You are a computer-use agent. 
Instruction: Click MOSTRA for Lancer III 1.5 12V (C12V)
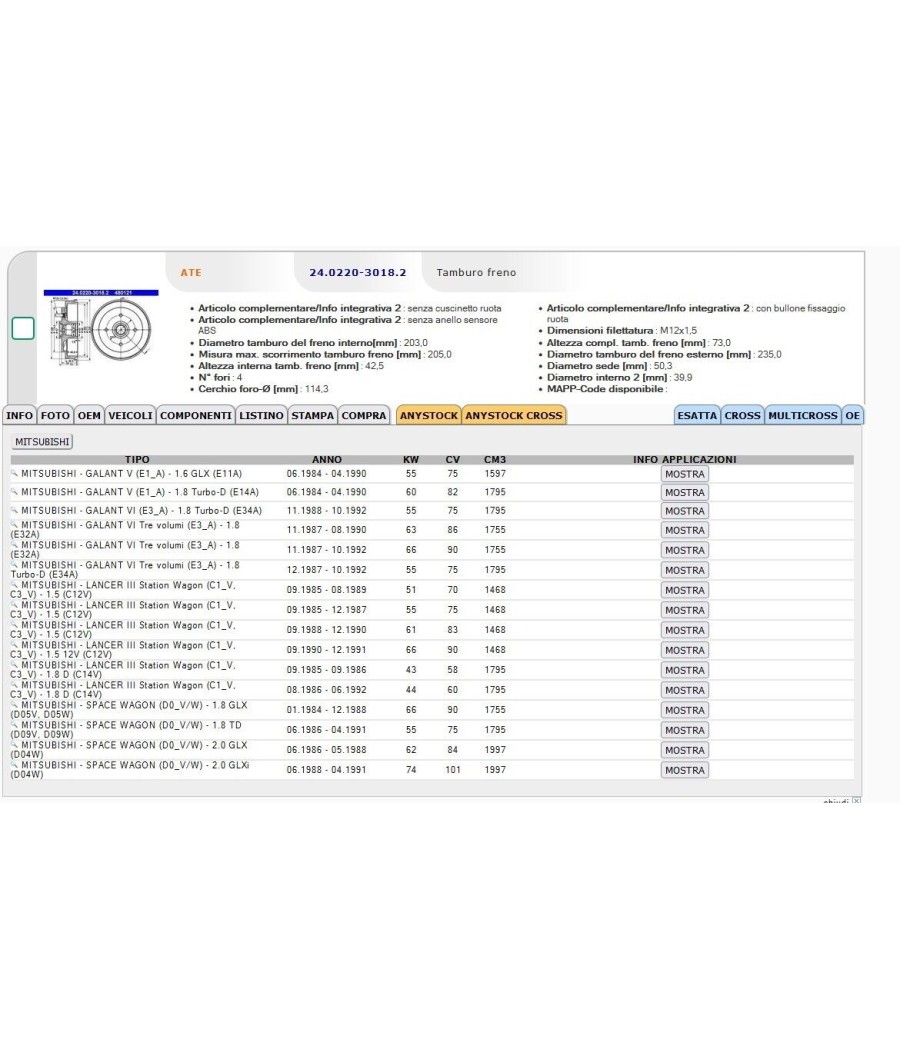tap(684, 650)
